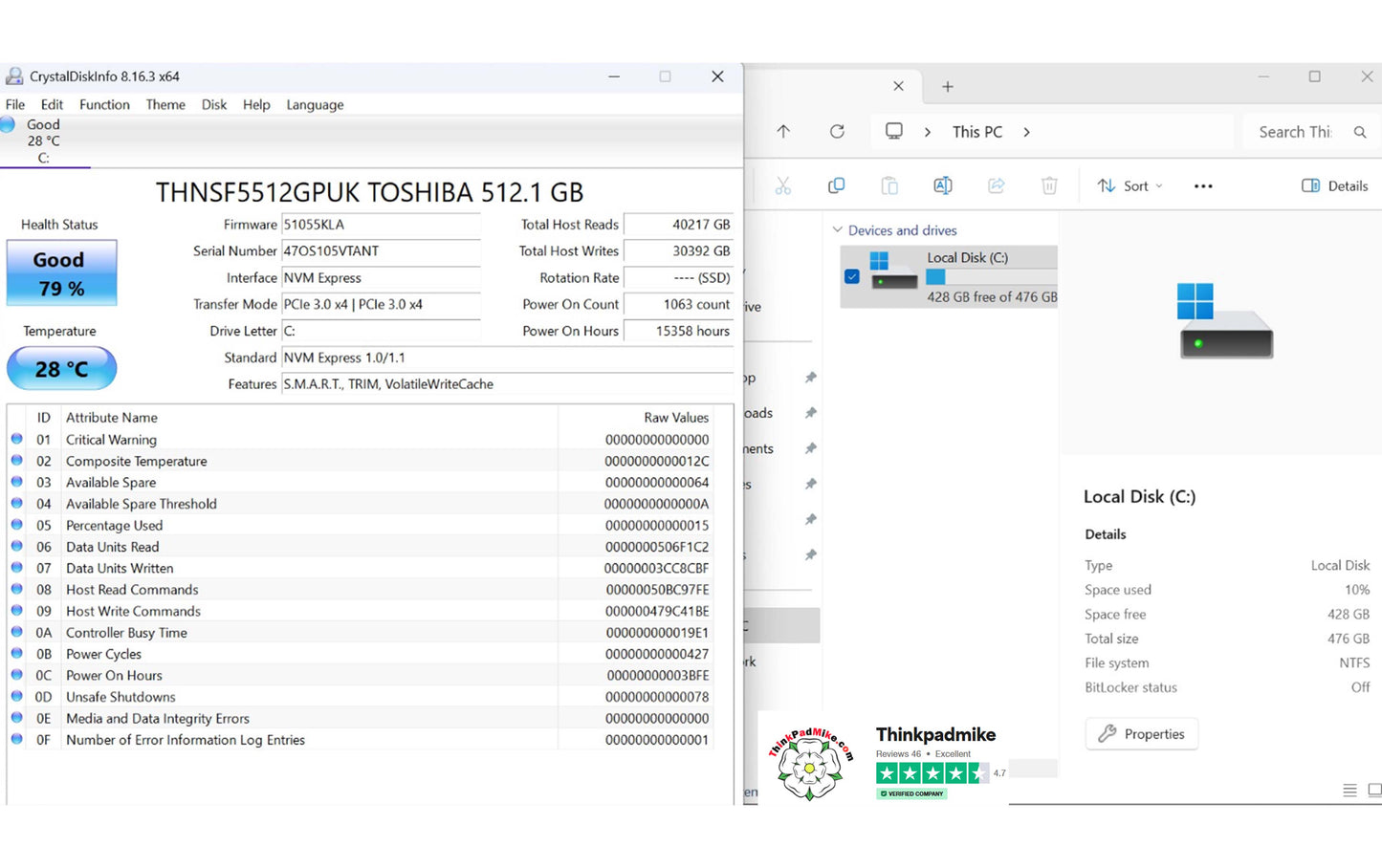1382x868 pixels.
Task: Click the Power On Hours value 15358 hours
Action: 678,332
